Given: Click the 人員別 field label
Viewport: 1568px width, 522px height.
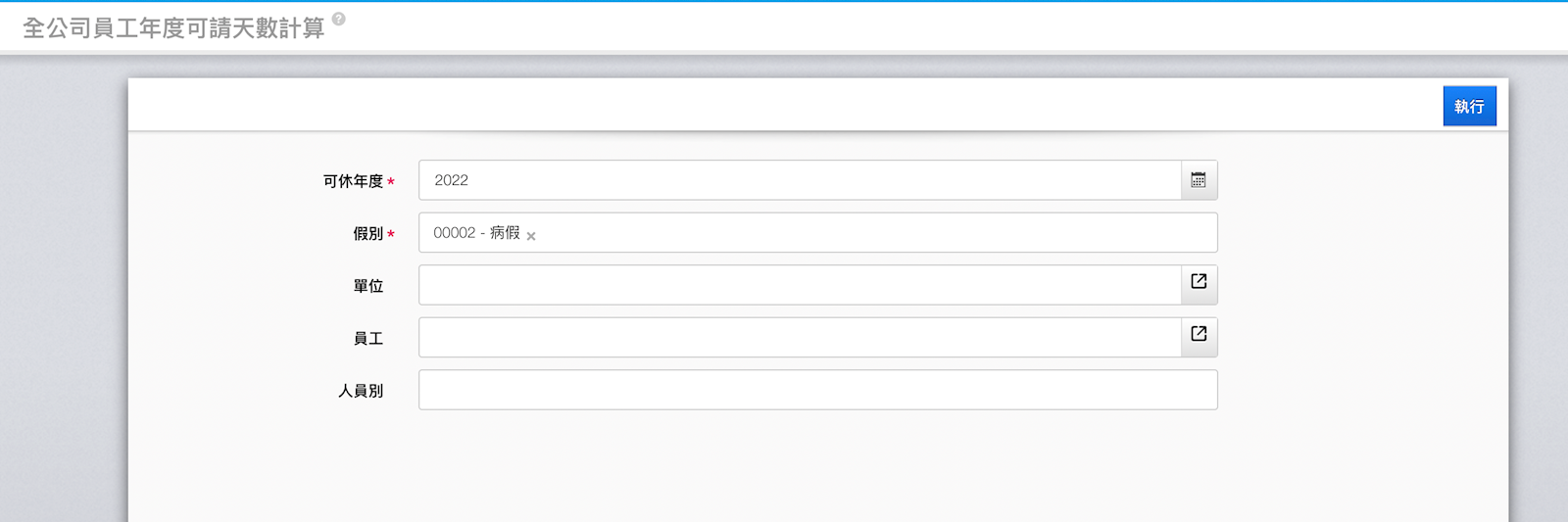Looking at the screenshot, I should 361,391.
